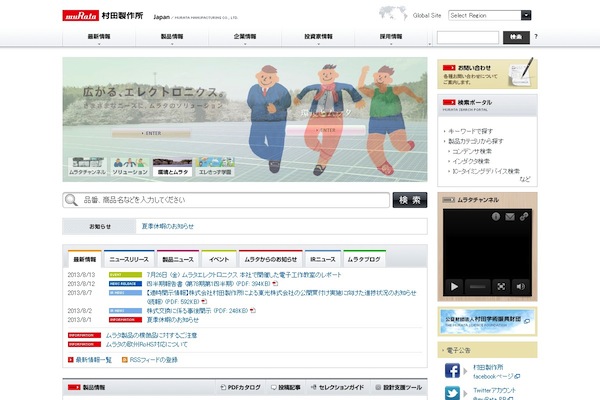Open the 製品情報 navigation menu

click(172, 37)
